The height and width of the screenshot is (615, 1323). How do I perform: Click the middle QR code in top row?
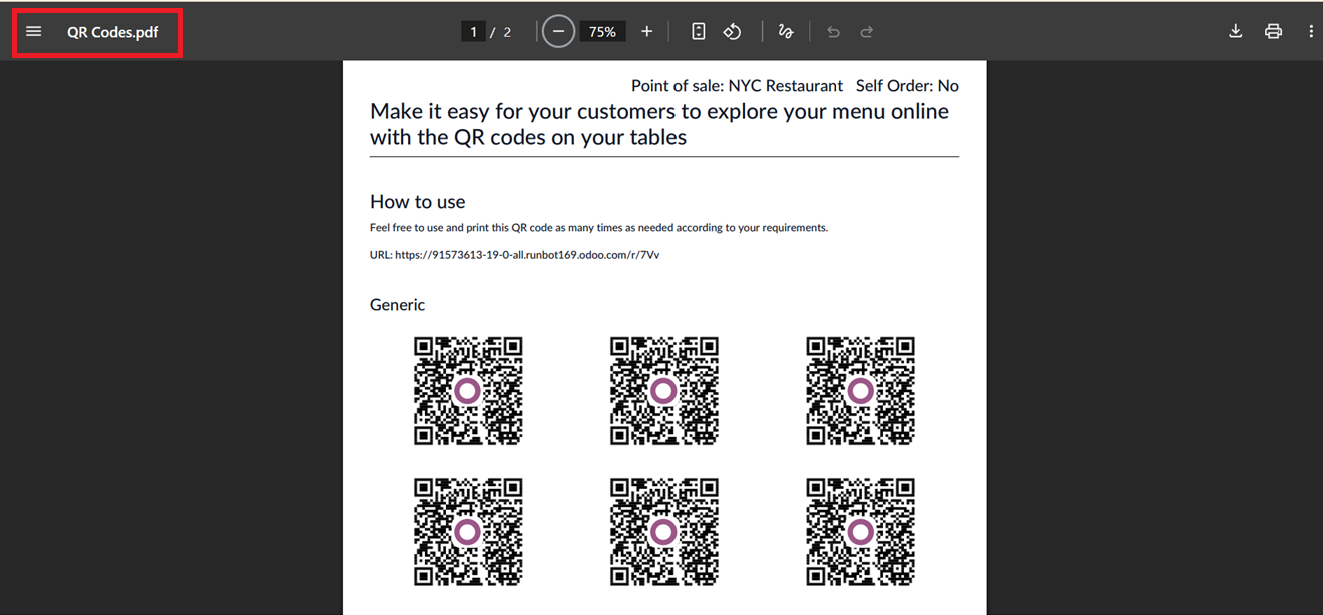pyautogui.click(x=664, y=391)
